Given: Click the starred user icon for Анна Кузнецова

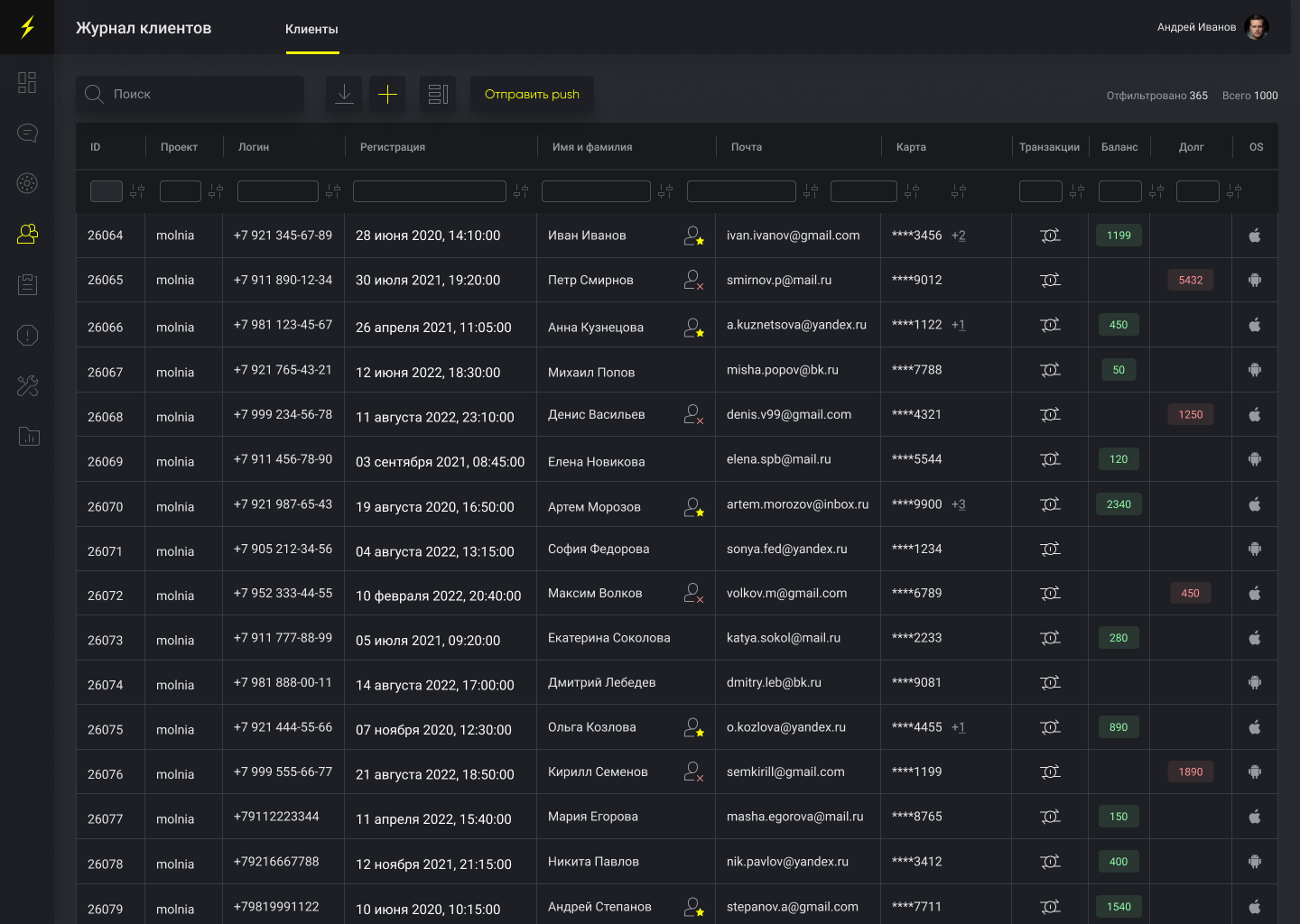Looking at the screenshot, I should pyautogui.click(x=693, y=327).
